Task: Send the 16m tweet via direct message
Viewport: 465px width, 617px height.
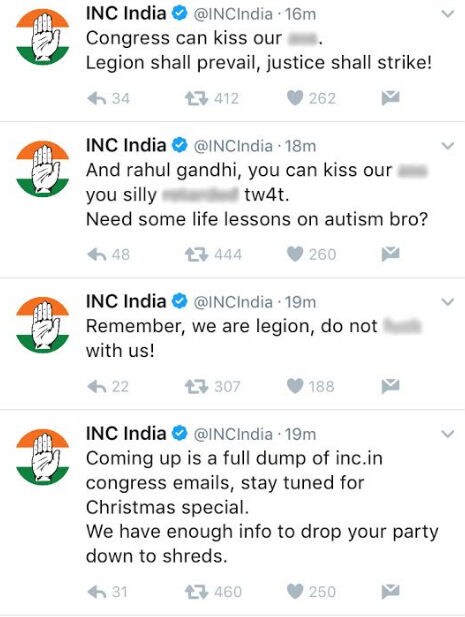Action: tap(390, 98)
